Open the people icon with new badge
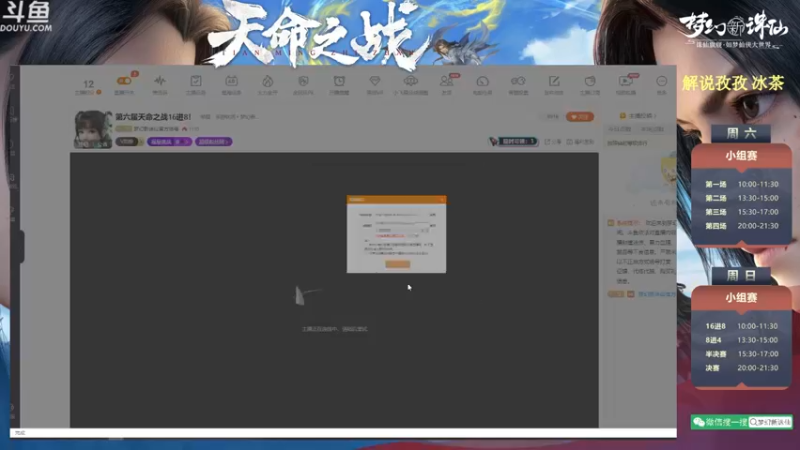800x450 pixels. (446, 81)
